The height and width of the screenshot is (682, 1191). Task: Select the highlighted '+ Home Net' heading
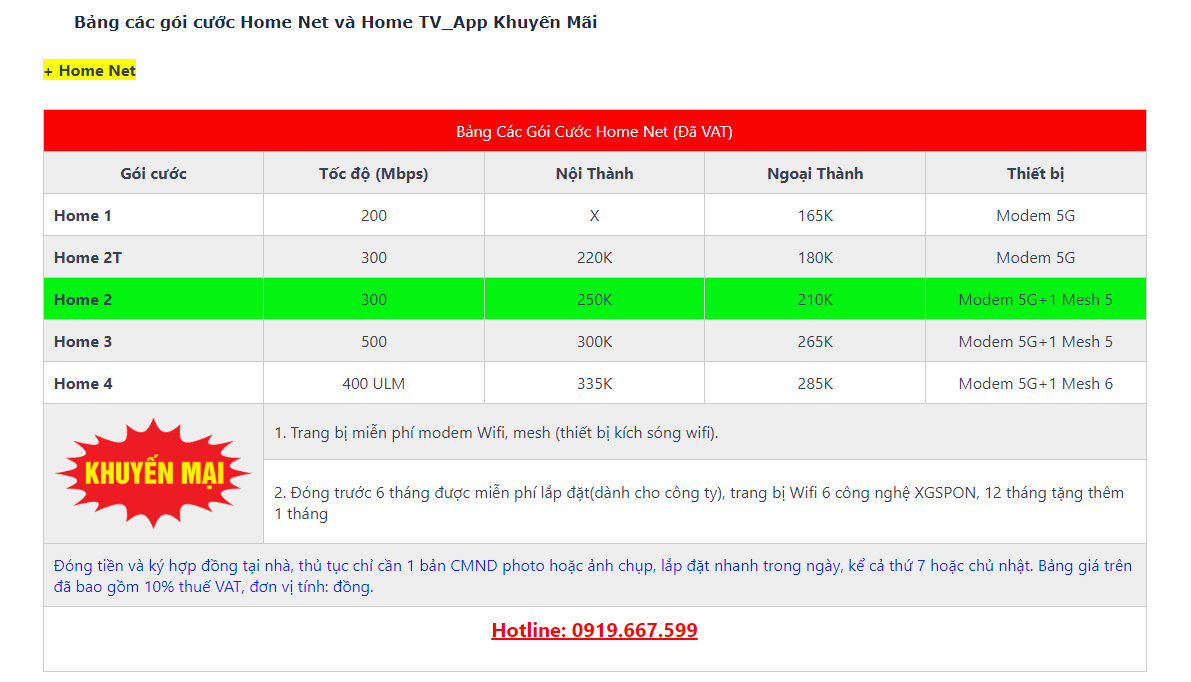click(x=90, y=71)
